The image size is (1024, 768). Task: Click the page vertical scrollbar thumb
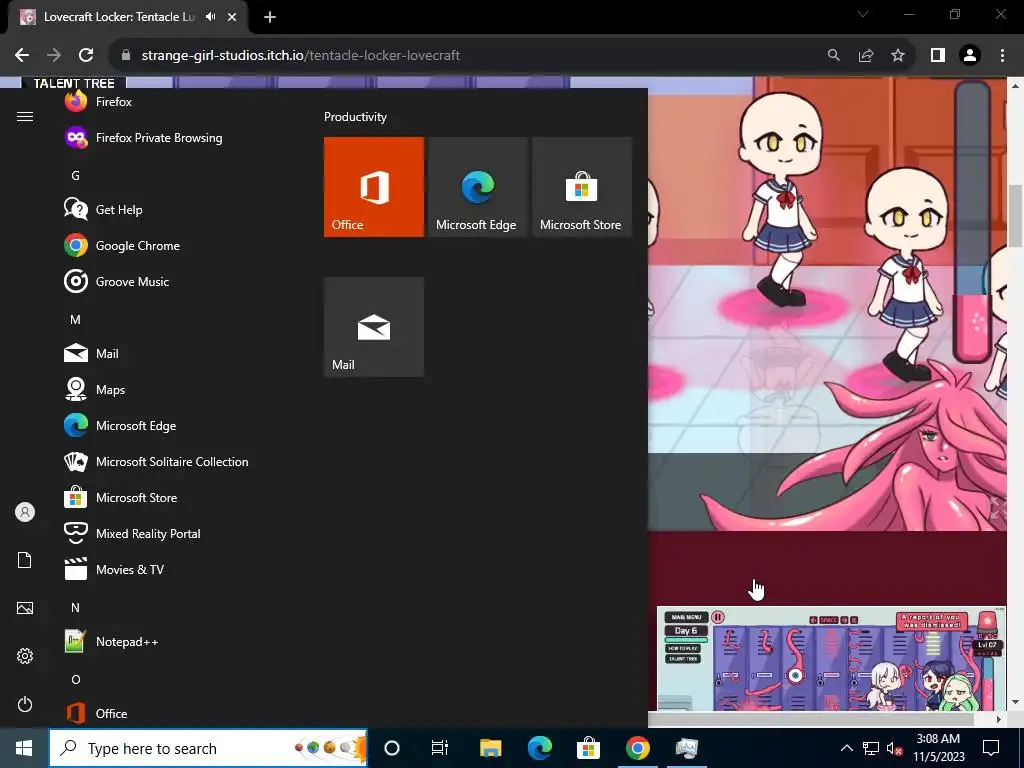point(1016,216)
